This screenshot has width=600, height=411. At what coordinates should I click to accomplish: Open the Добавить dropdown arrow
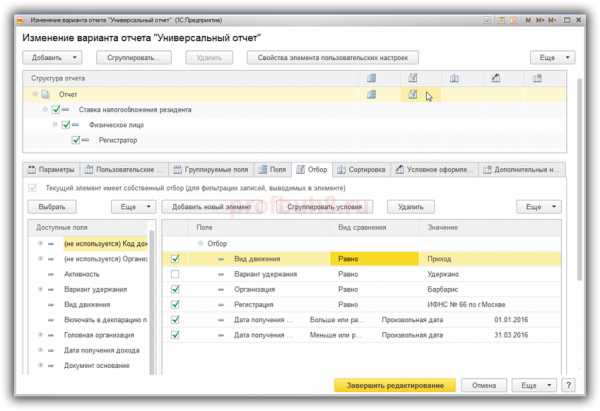click(75, 58)
